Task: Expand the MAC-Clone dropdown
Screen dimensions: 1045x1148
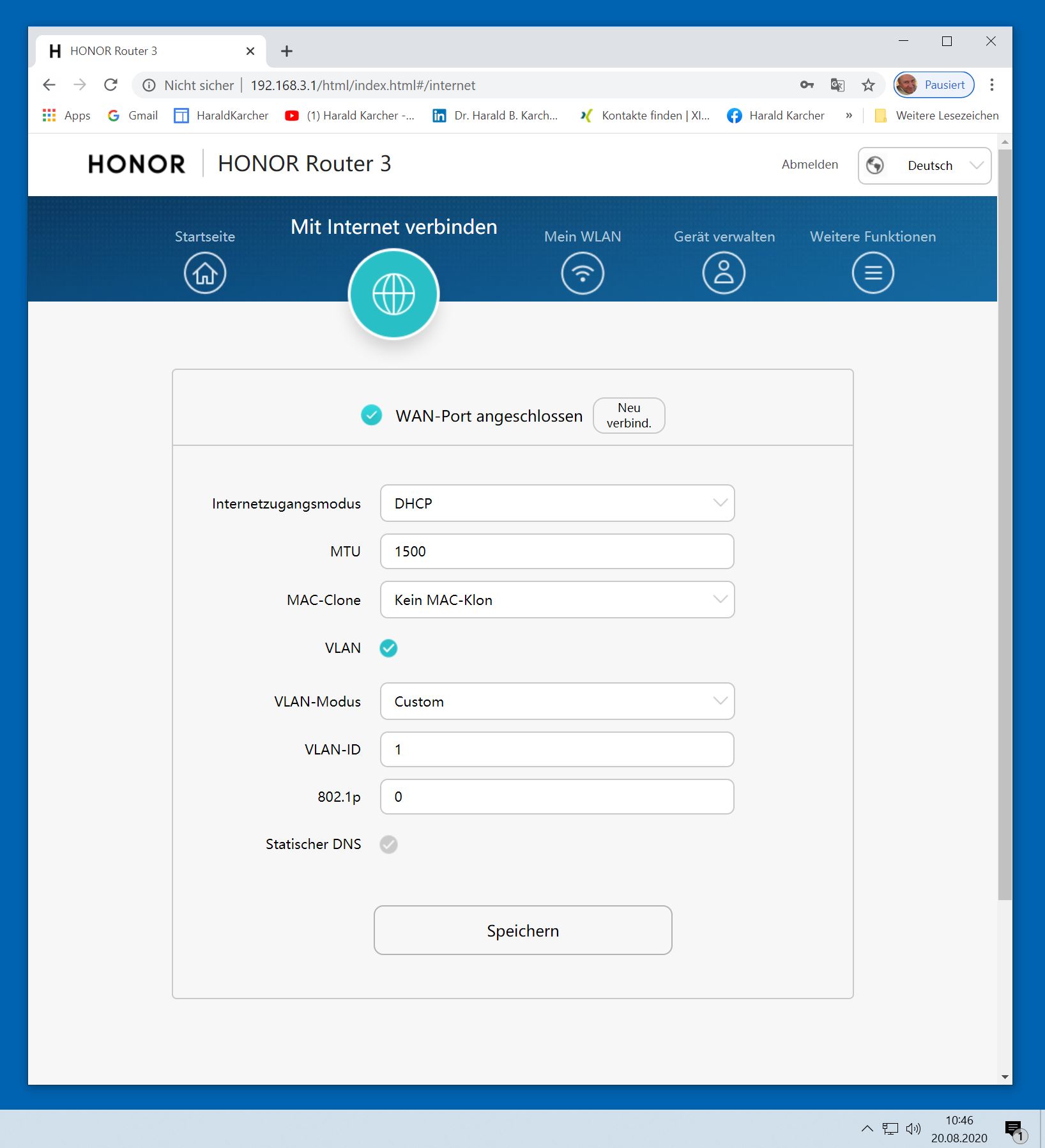Action: [557, 600]
